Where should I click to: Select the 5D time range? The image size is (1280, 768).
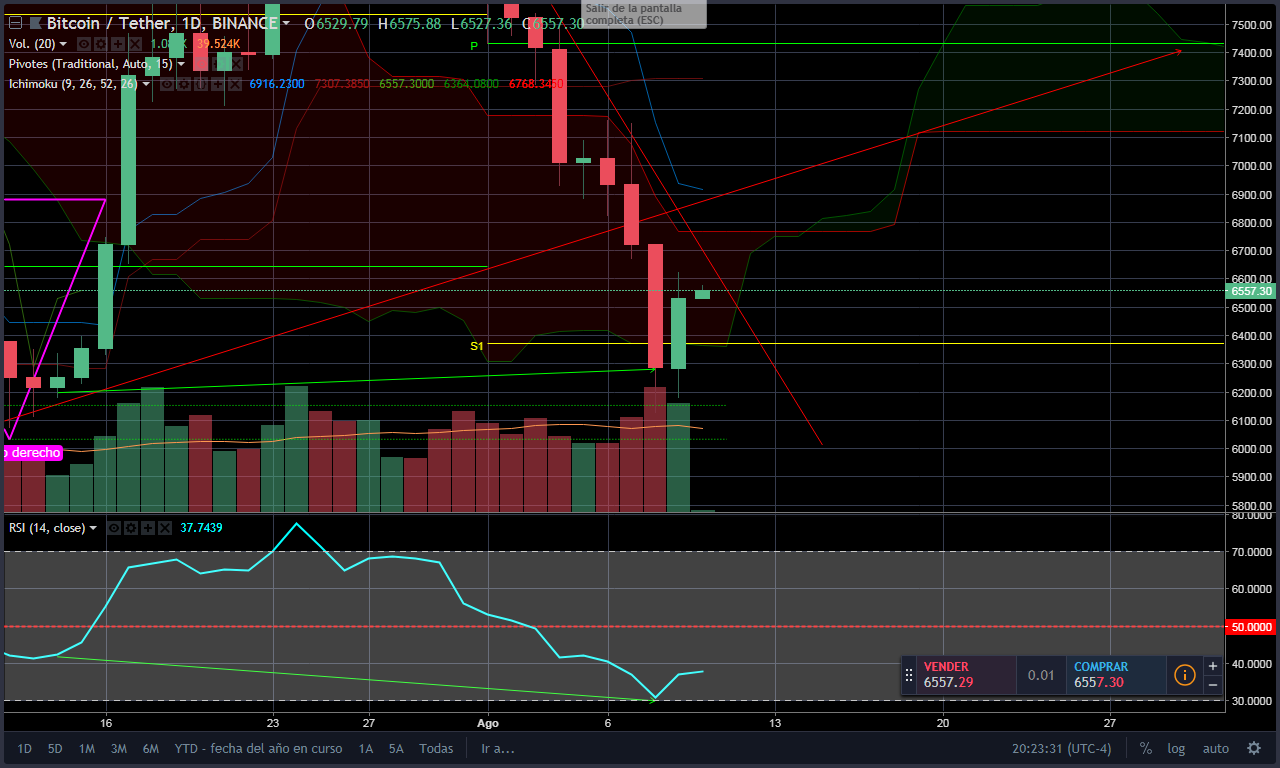coord(55,748)
